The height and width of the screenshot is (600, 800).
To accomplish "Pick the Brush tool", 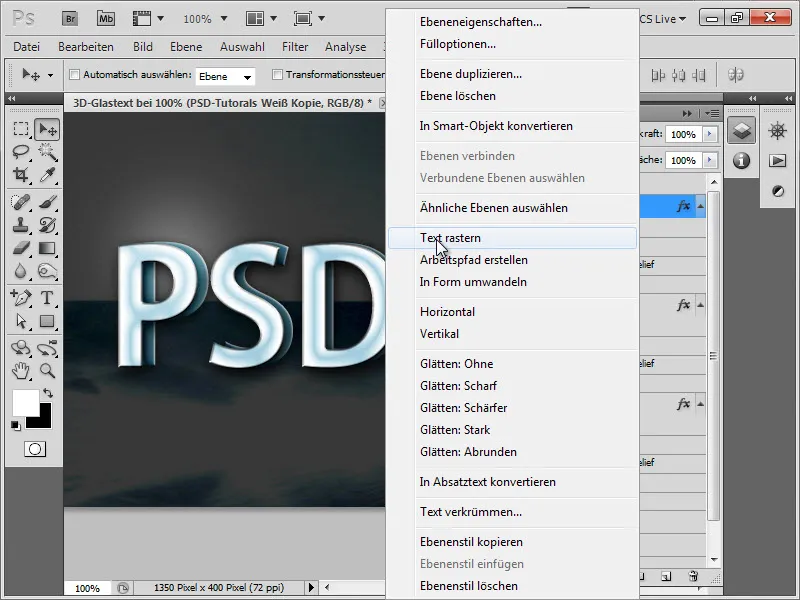I will pyautogui.click(x=47, y=203).
